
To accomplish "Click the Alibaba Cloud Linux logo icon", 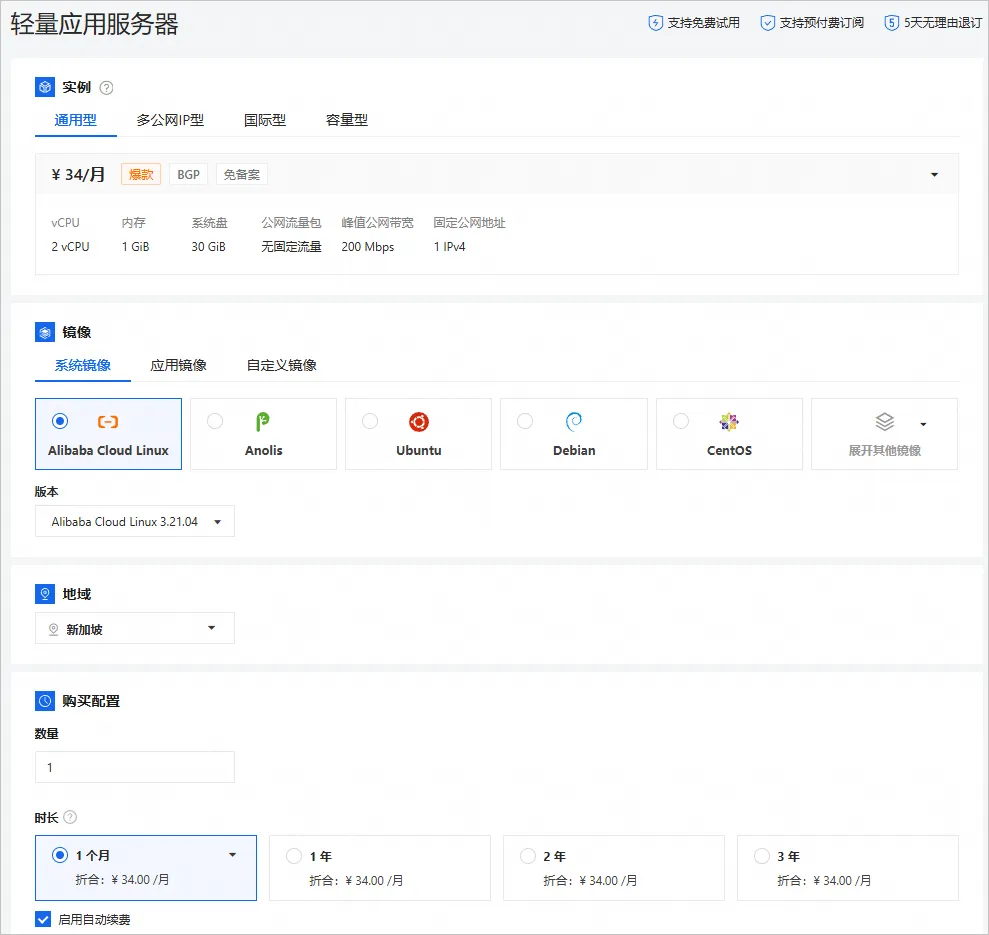I will (x=108, y=421).
